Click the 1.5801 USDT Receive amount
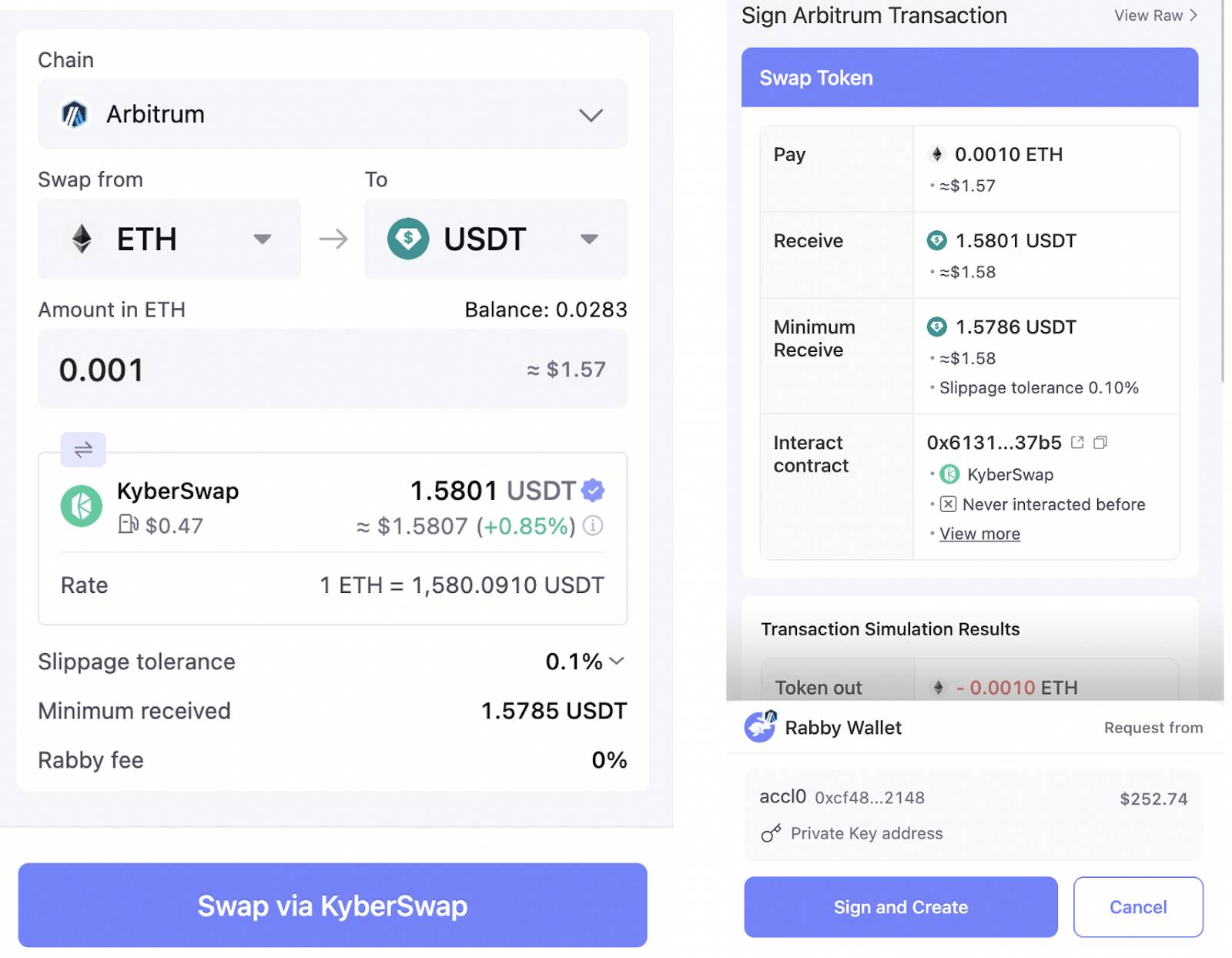The image size is (1232, 958). point(1016,241)
